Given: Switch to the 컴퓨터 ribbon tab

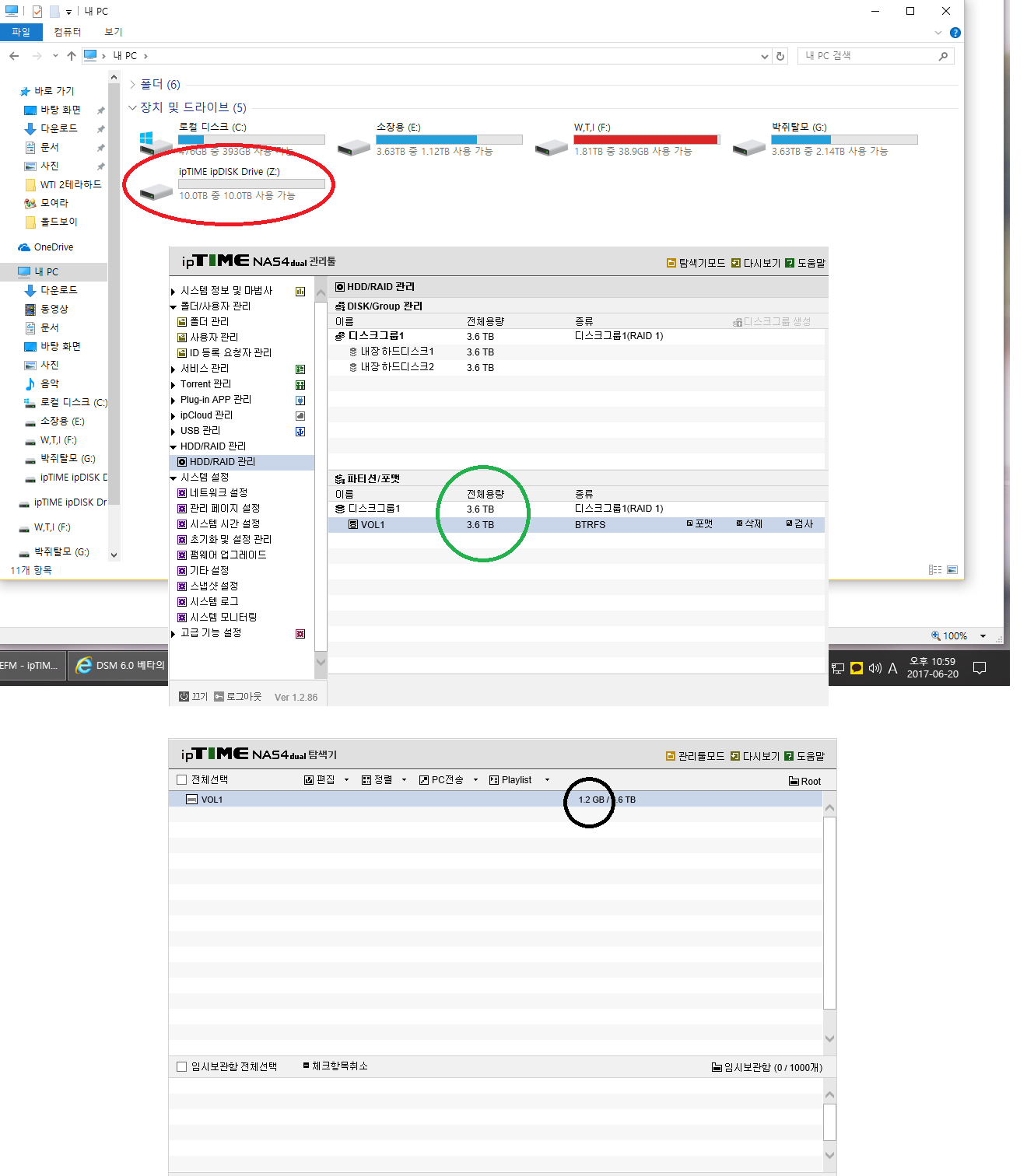Looking at the screenshot, I should (68, 32).
